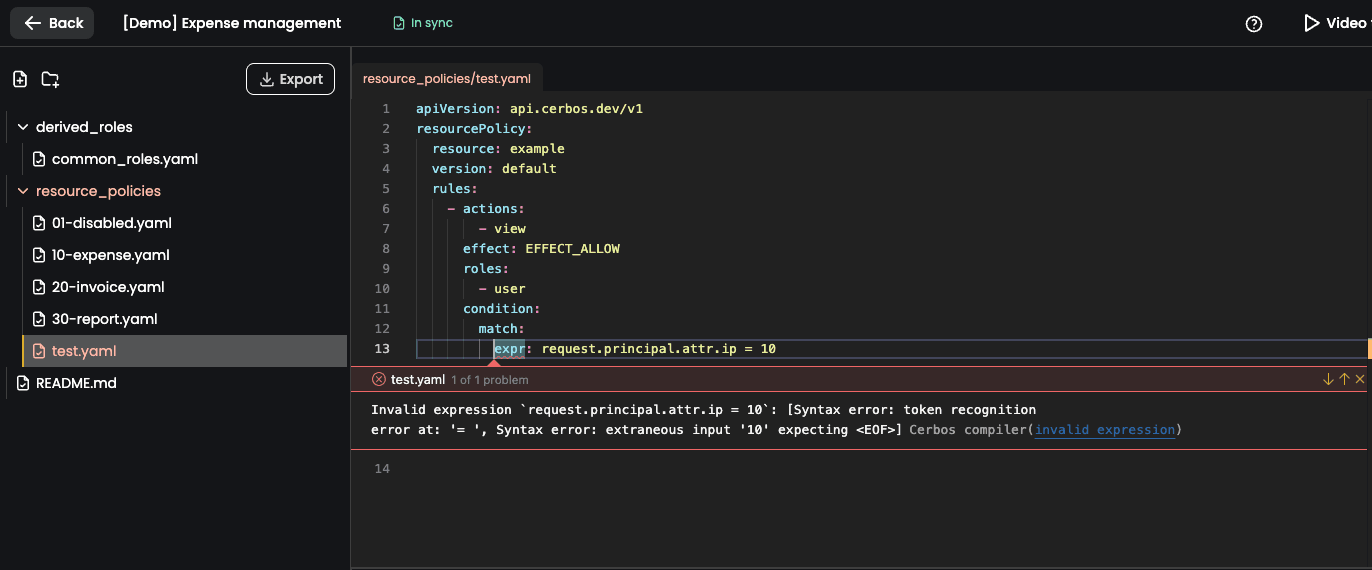Open the help question mark icon
1372x570 pixels.
coord(1254,23)
